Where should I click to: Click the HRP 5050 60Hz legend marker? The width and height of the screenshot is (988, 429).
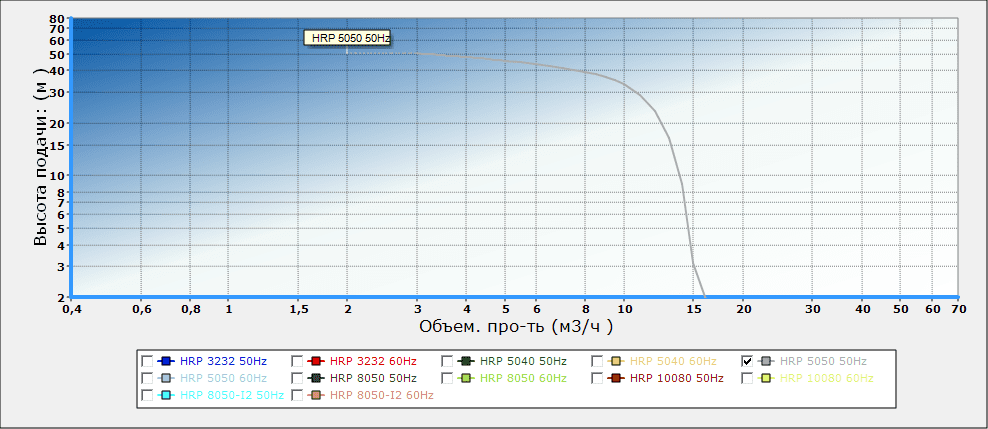pos(166,378)
